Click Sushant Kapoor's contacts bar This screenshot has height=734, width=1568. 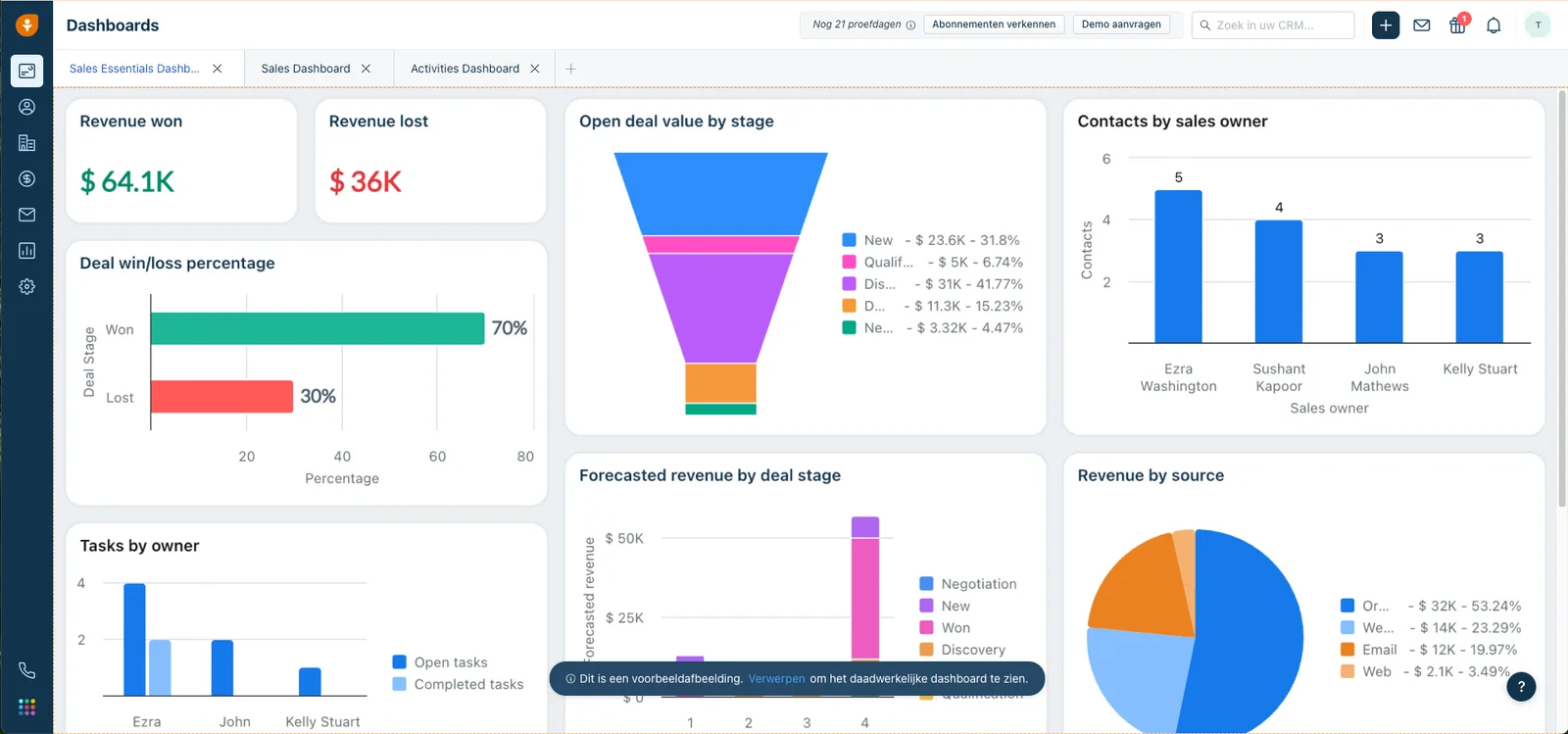[1279, 281]
